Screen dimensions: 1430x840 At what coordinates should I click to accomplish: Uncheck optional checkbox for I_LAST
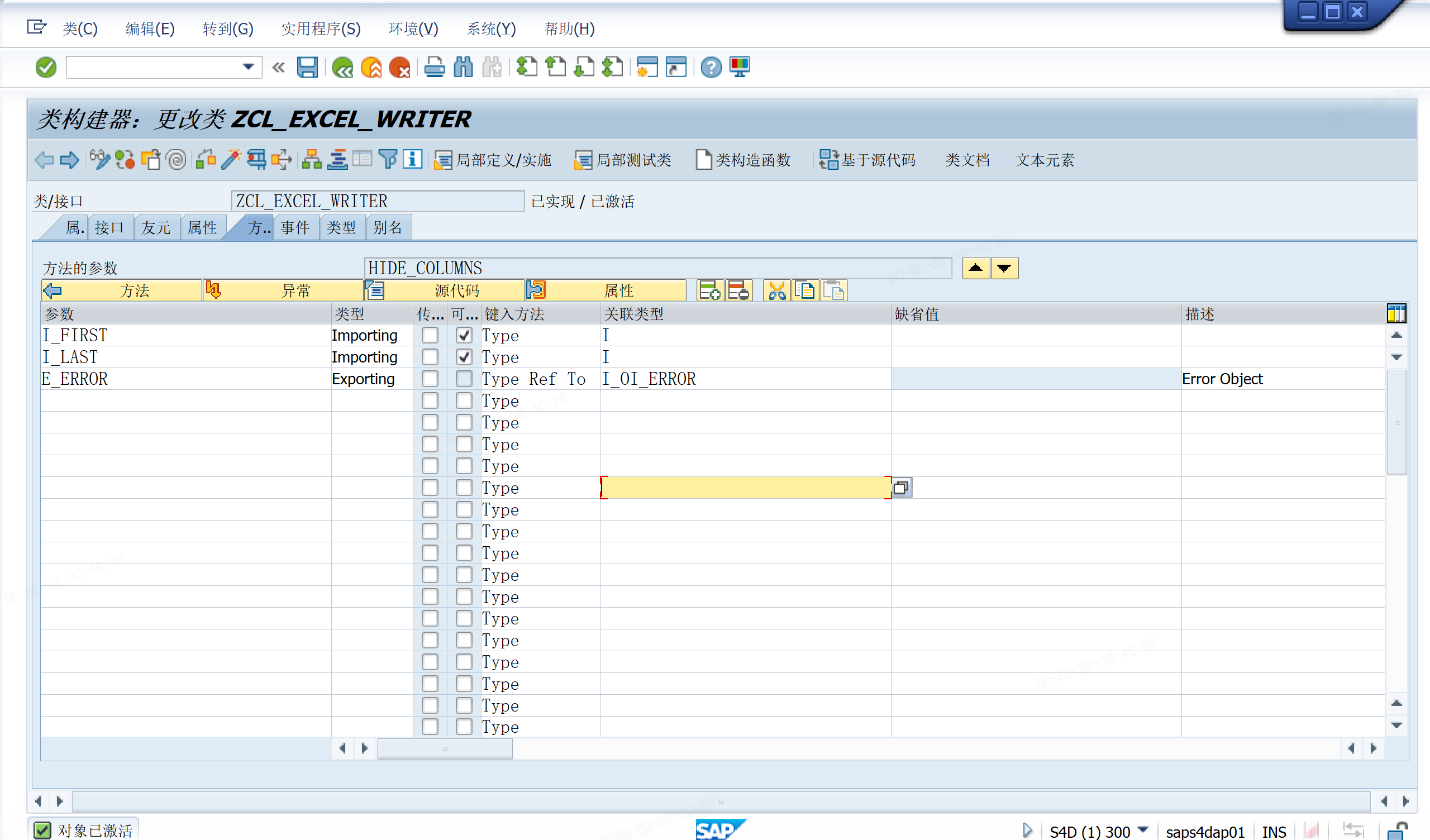coord(464,357)
